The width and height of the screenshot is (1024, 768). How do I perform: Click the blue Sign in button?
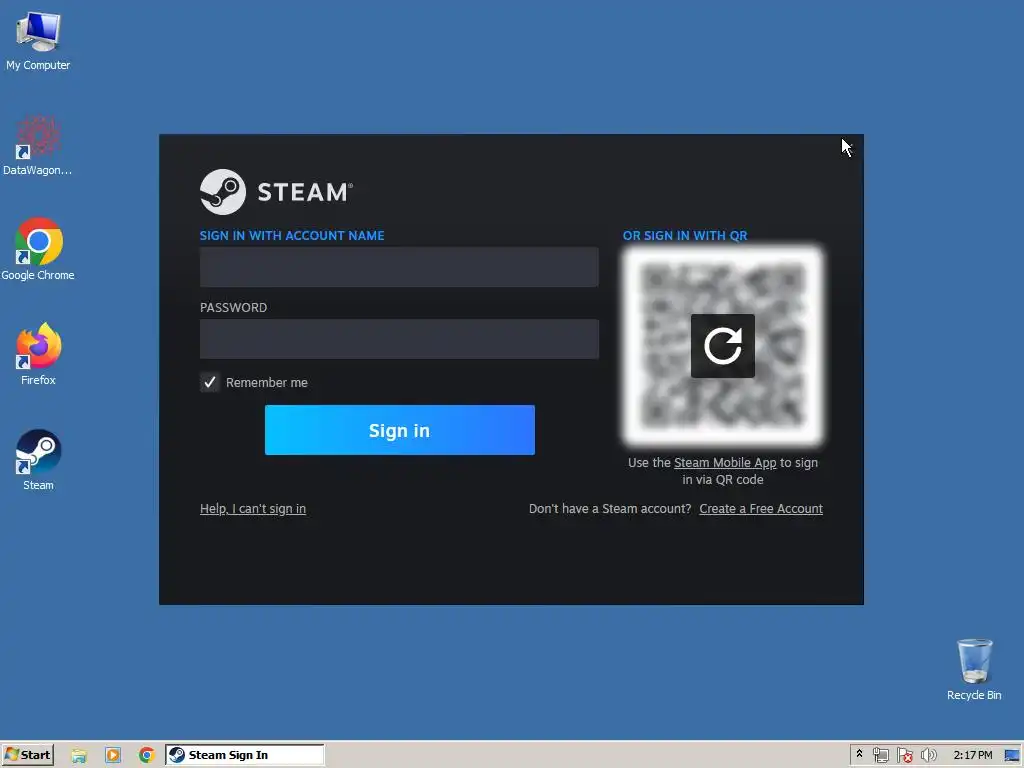[400, 430]
